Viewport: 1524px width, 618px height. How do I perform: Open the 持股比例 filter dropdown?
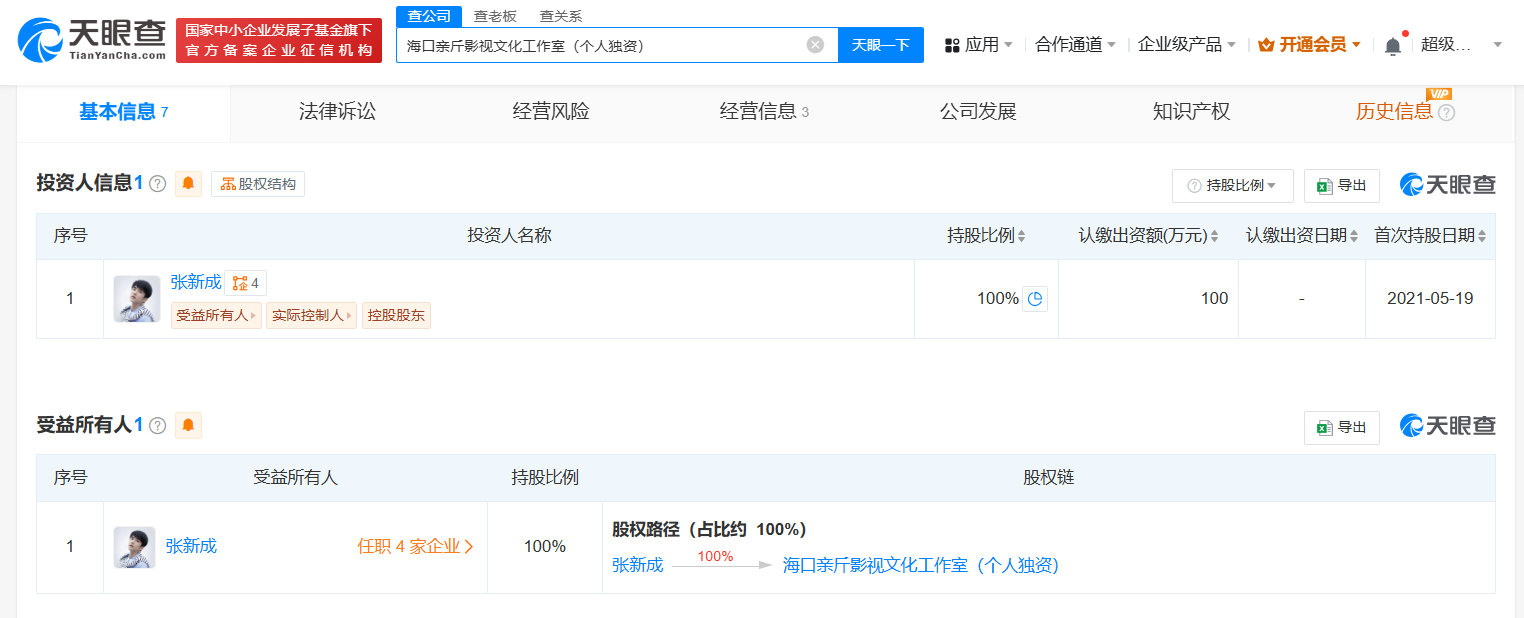[x=1232, y=186]
